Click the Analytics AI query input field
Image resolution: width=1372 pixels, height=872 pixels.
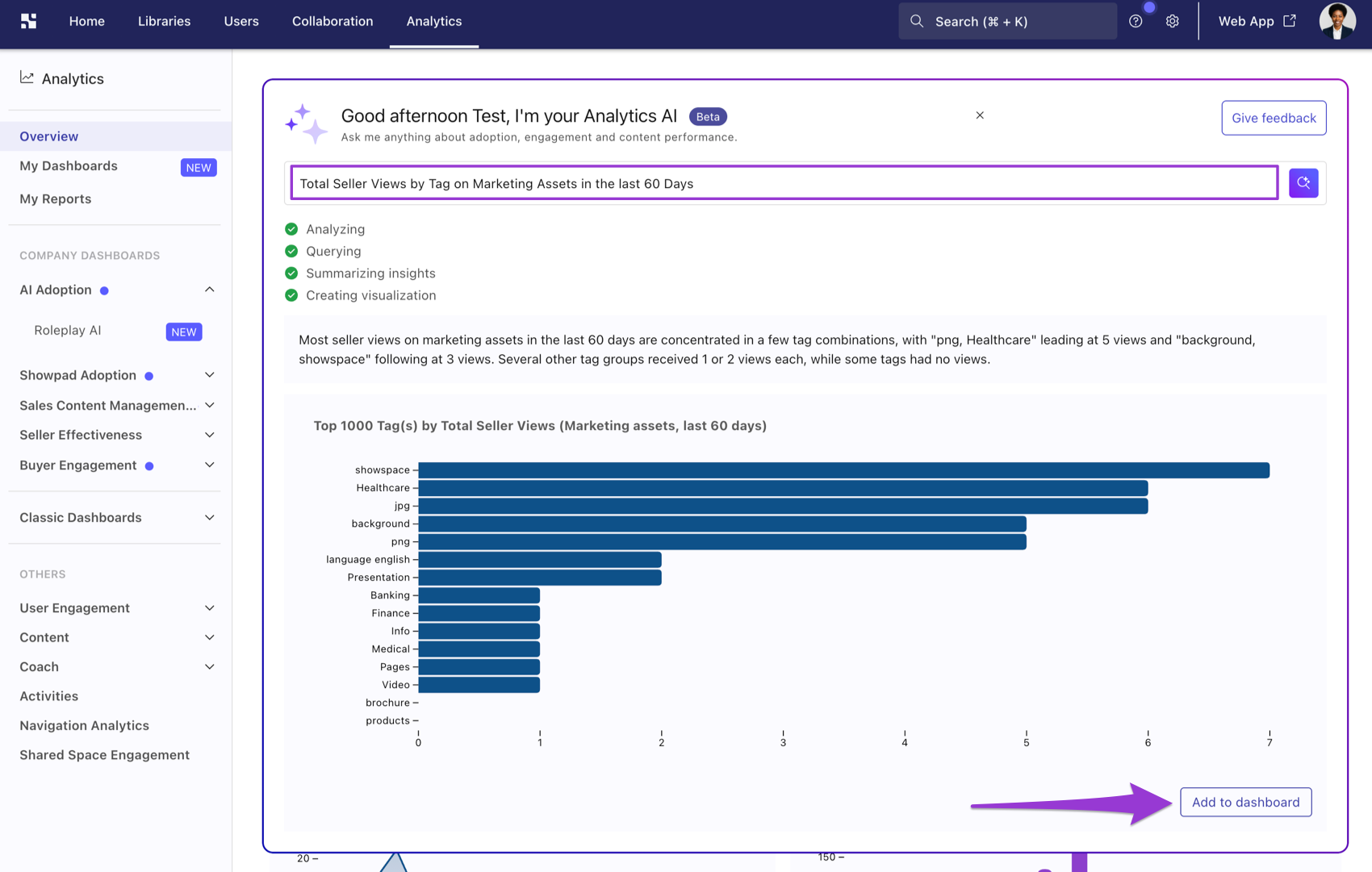click(784, 183)
